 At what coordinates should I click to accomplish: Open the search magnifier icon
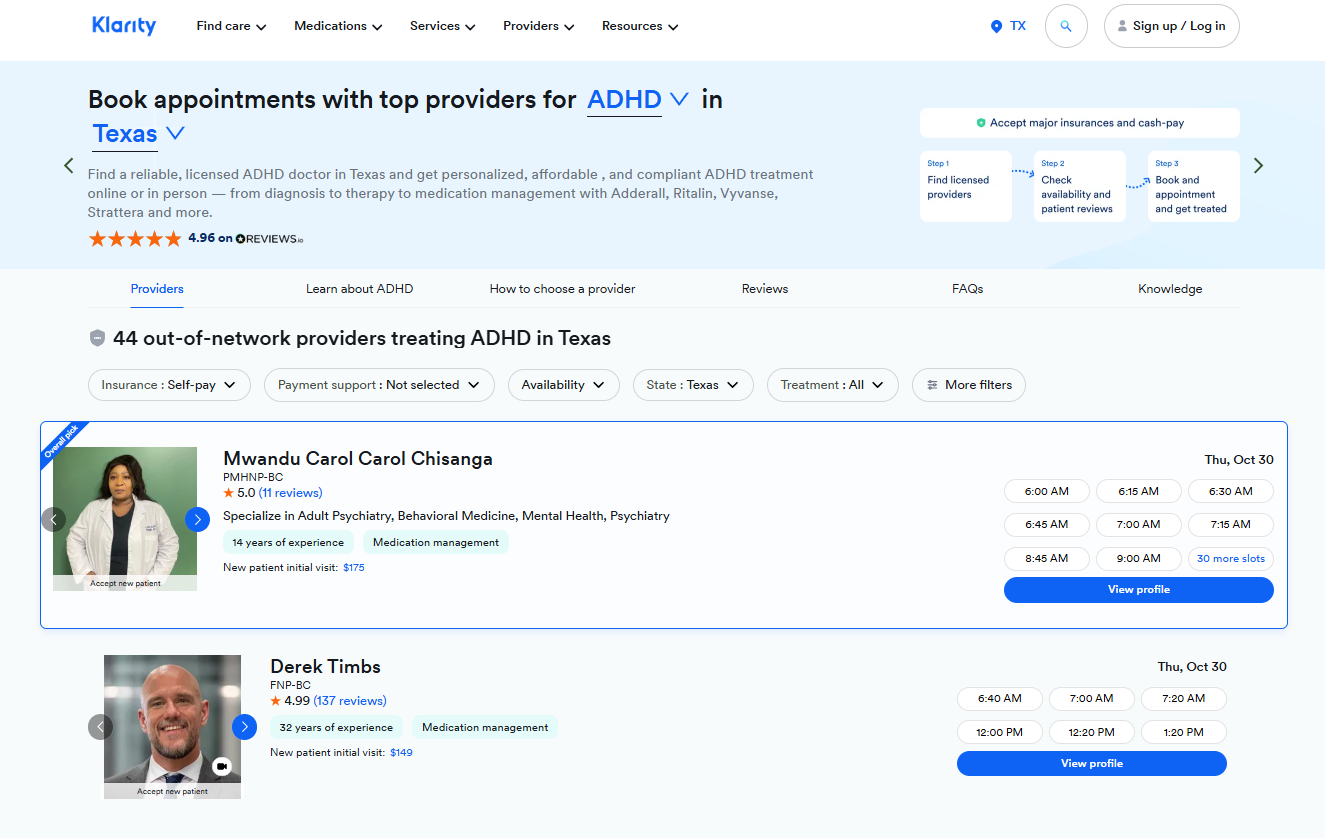pos(1066,26)
